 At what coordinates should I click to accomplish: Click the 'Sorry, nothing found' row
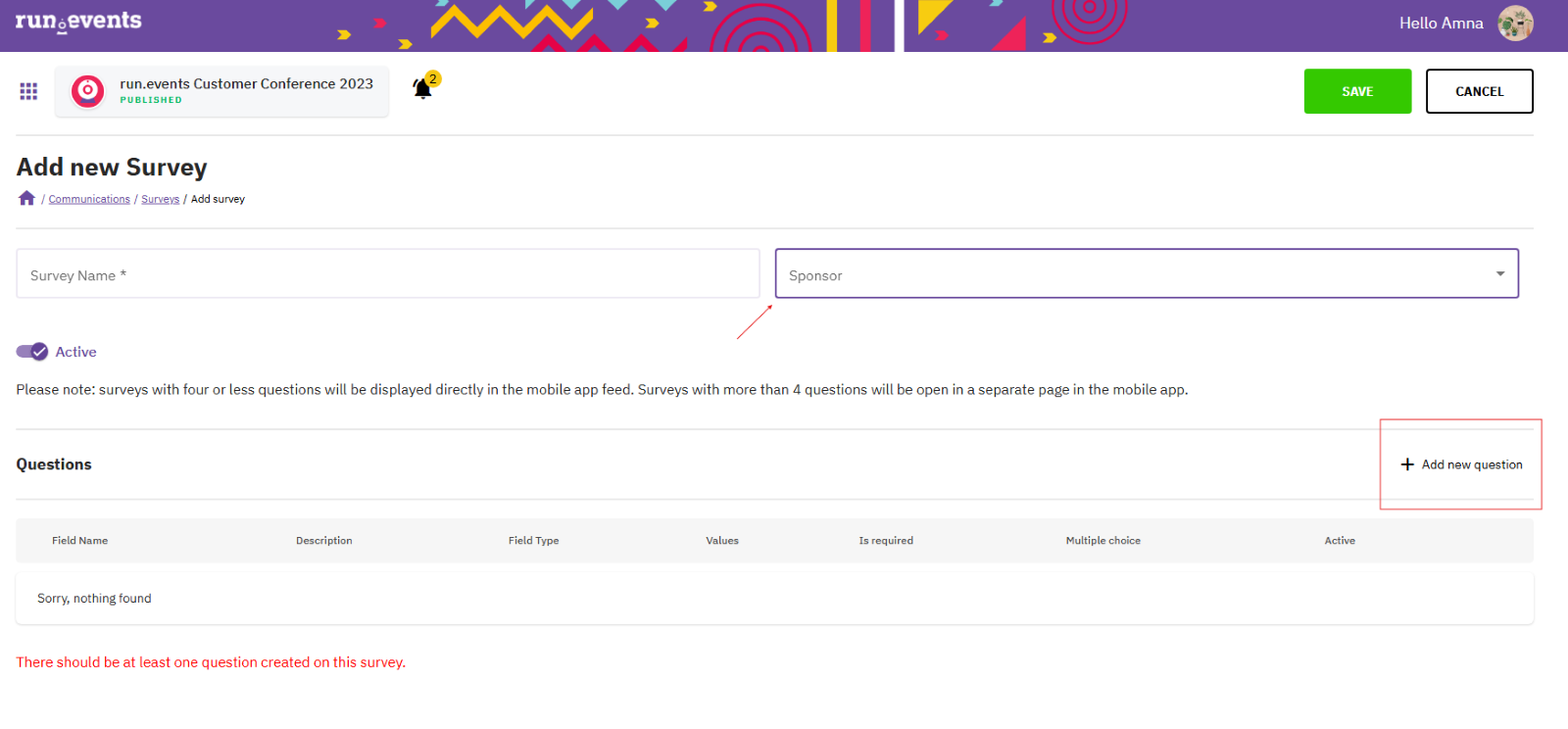coord(774,598)
